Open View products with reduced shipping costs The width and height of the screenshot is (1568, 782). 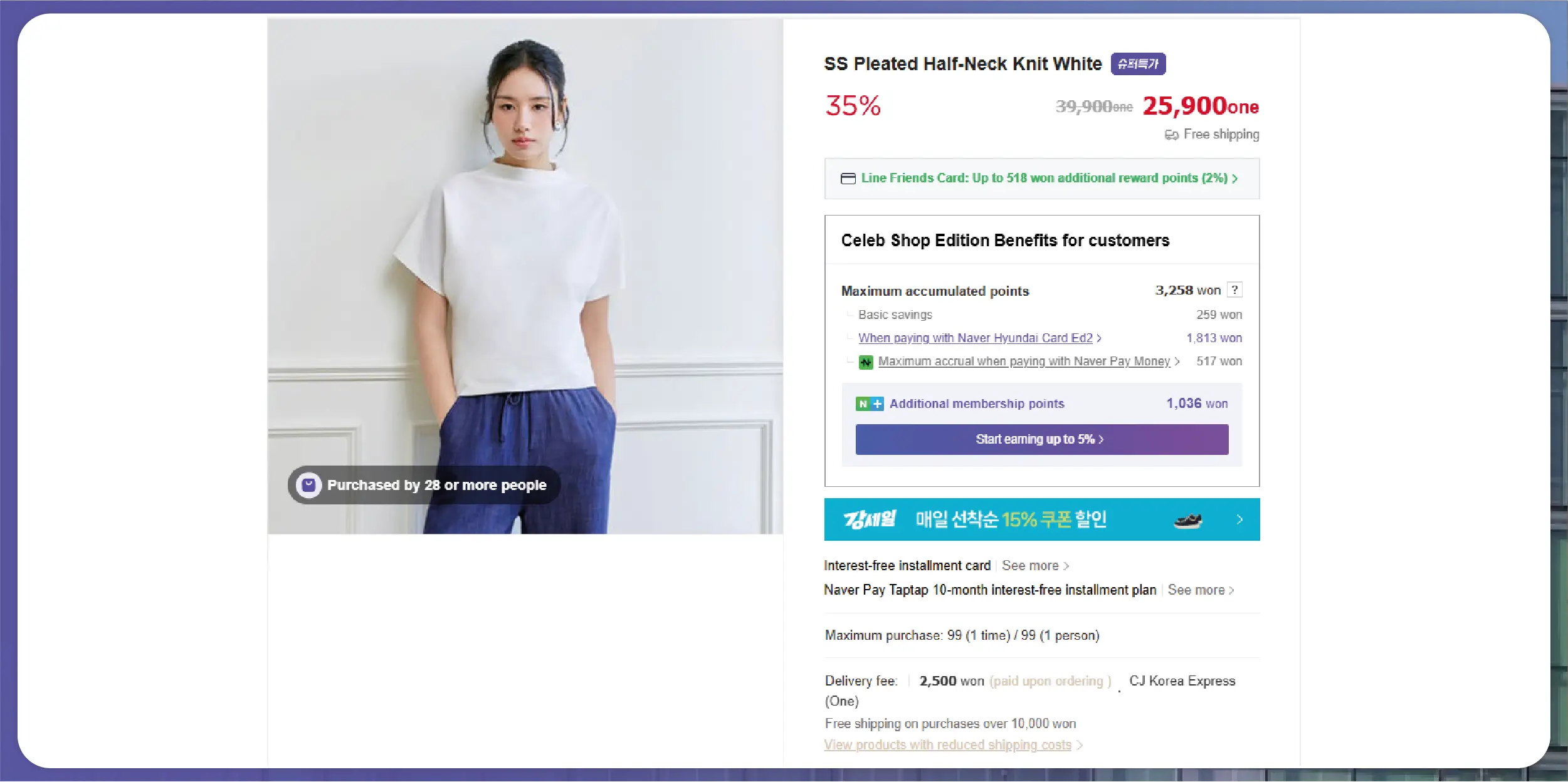[x=953, y=745]
